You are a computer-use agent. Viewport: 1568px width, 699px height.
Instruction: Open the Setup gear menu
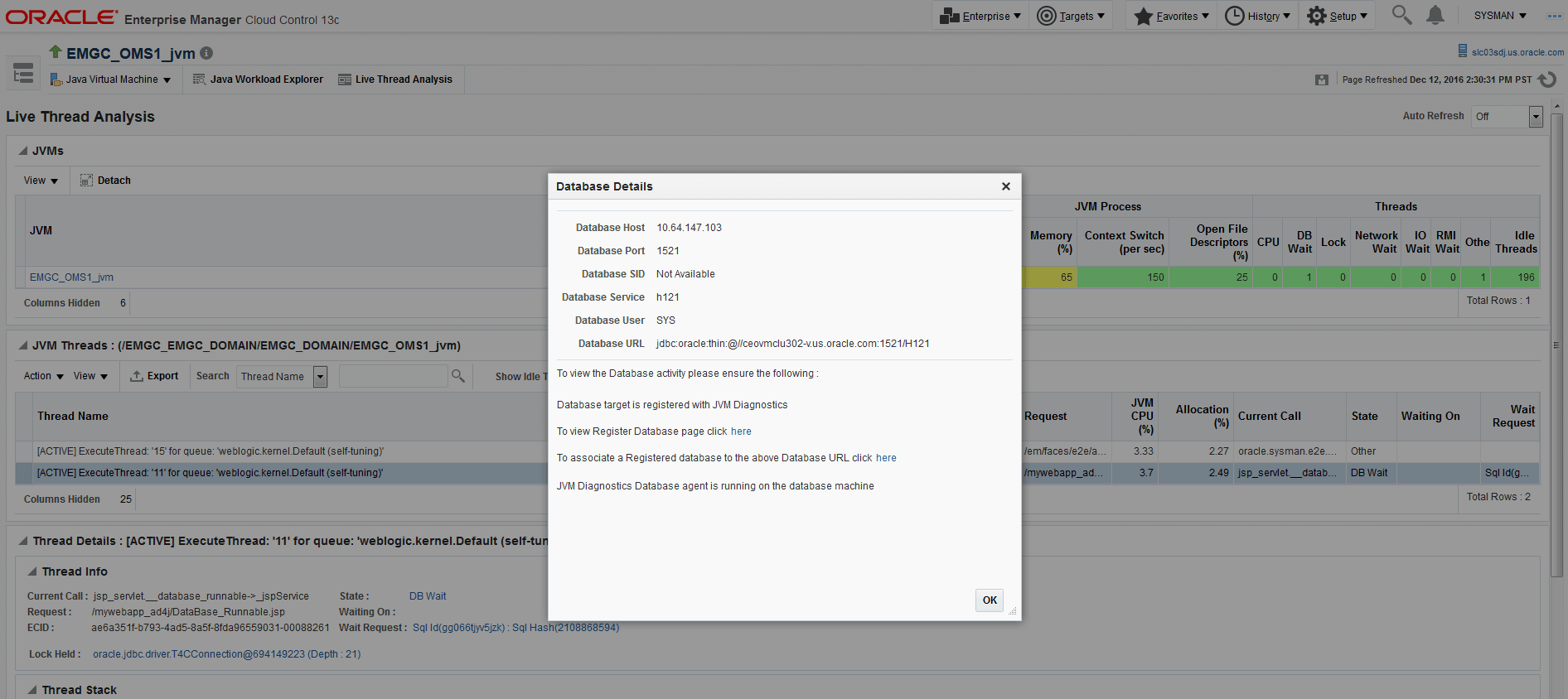[1337, 16]
